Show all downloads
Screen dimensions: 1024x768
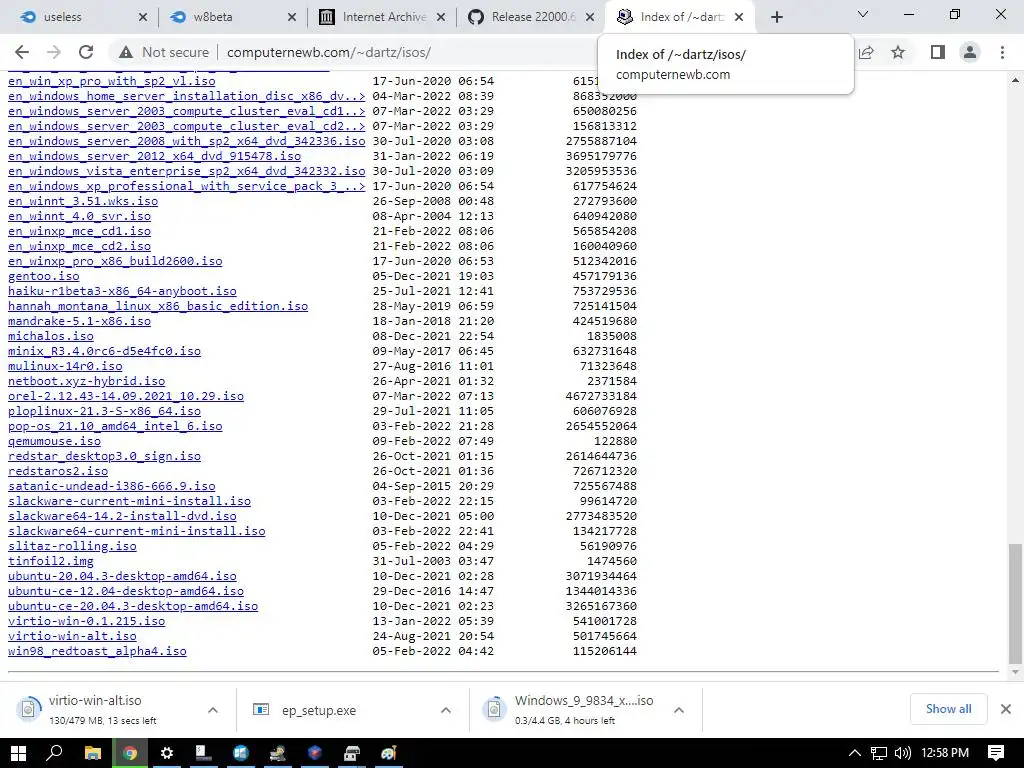[948, 709]
